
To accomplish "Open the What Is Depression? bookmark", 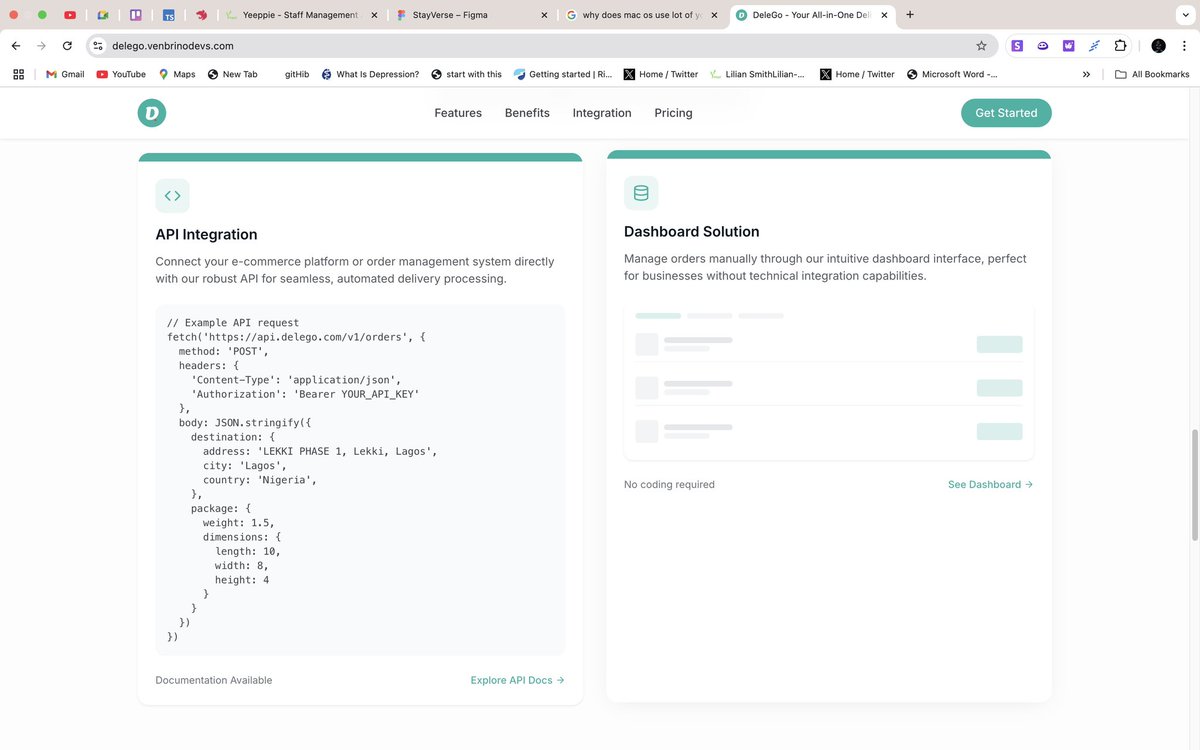I will 370,74.
